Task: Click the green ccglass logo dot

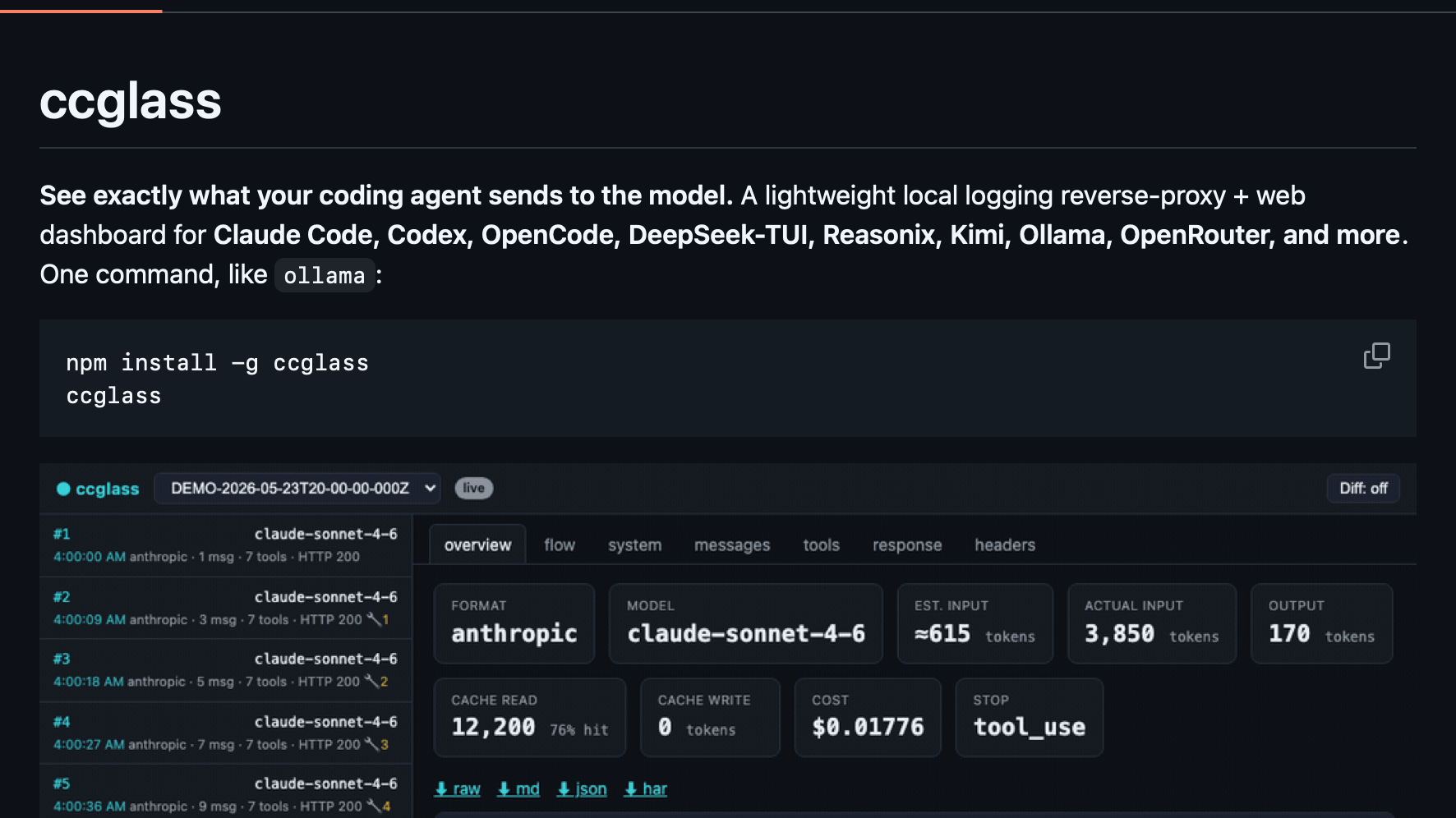Action: pos(63,489)
